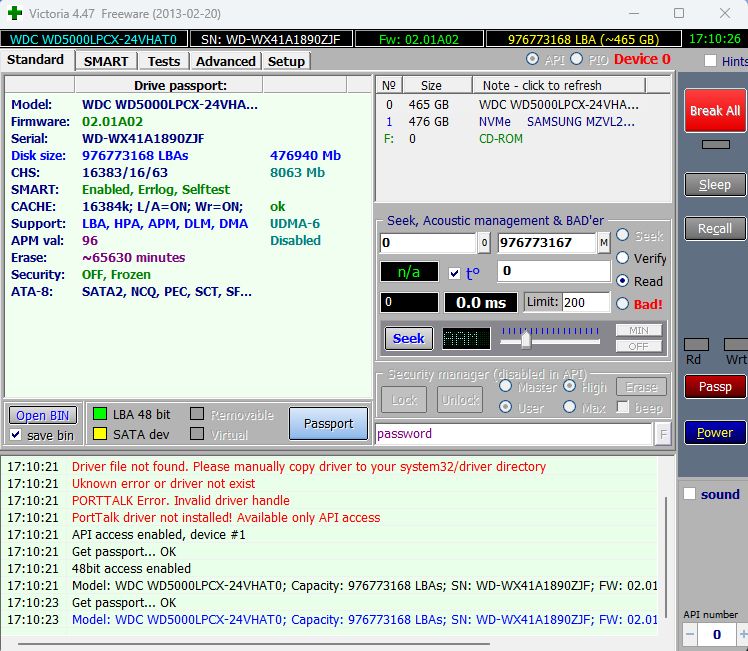Click the Note - click to refresh header
This screenshot has width=748, height=651.
(559, 85)
